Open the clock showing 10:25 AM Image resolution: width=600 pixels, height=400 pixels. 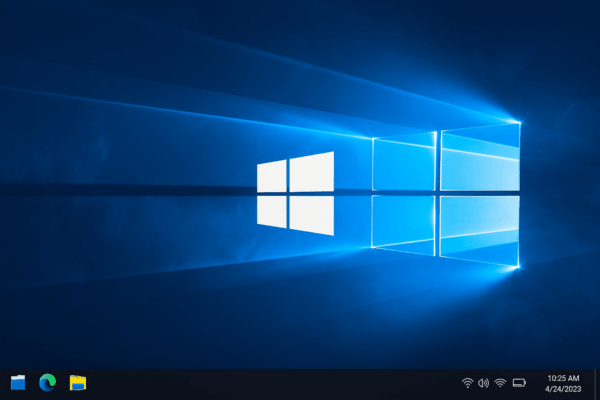click(x=563, y=384)
